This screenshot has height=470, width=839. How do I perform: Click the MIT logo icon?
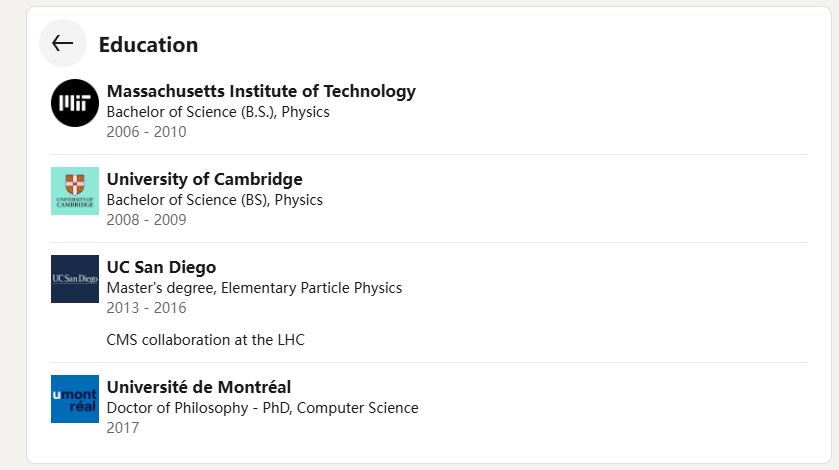click(75, 103)
